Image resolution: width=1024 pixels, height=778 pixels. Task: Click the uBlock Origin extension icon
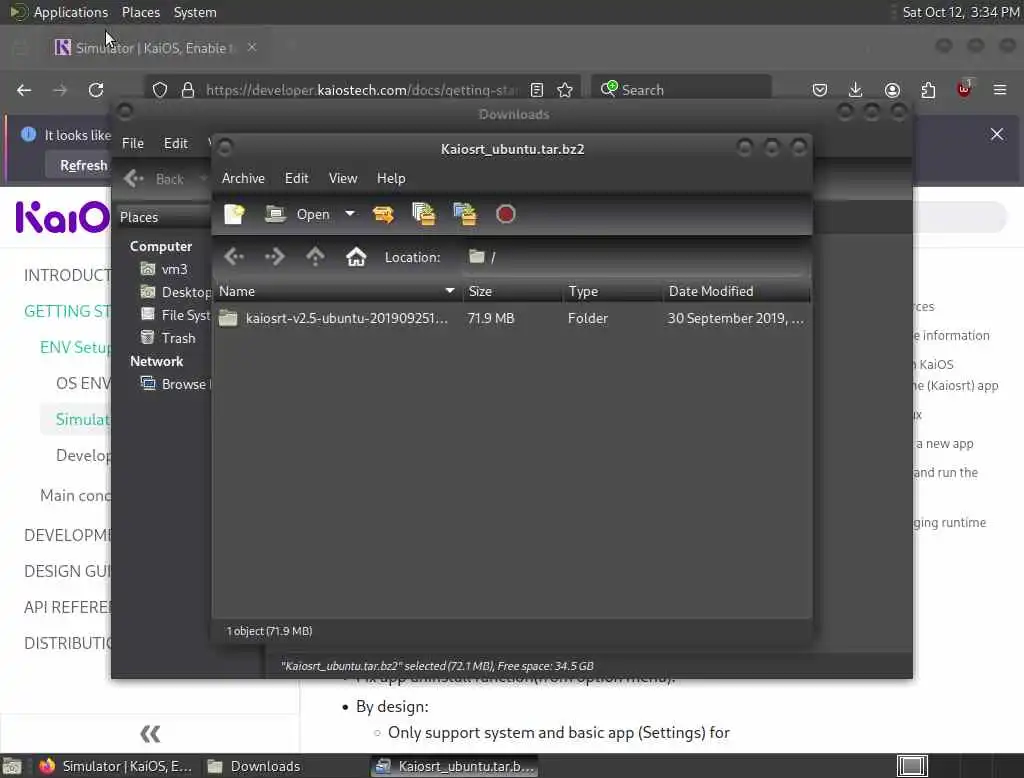964,89
